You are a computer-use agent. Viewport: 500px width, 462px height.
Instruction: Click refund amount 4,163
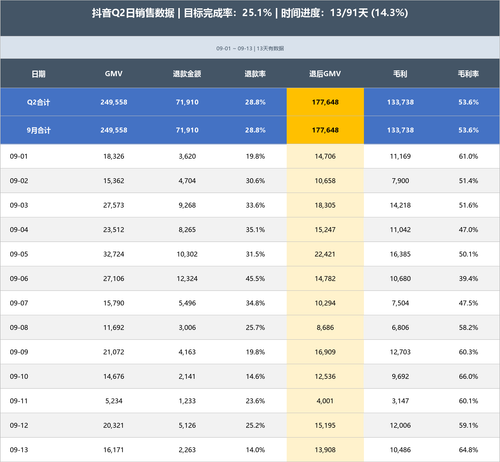coord(187,352)
